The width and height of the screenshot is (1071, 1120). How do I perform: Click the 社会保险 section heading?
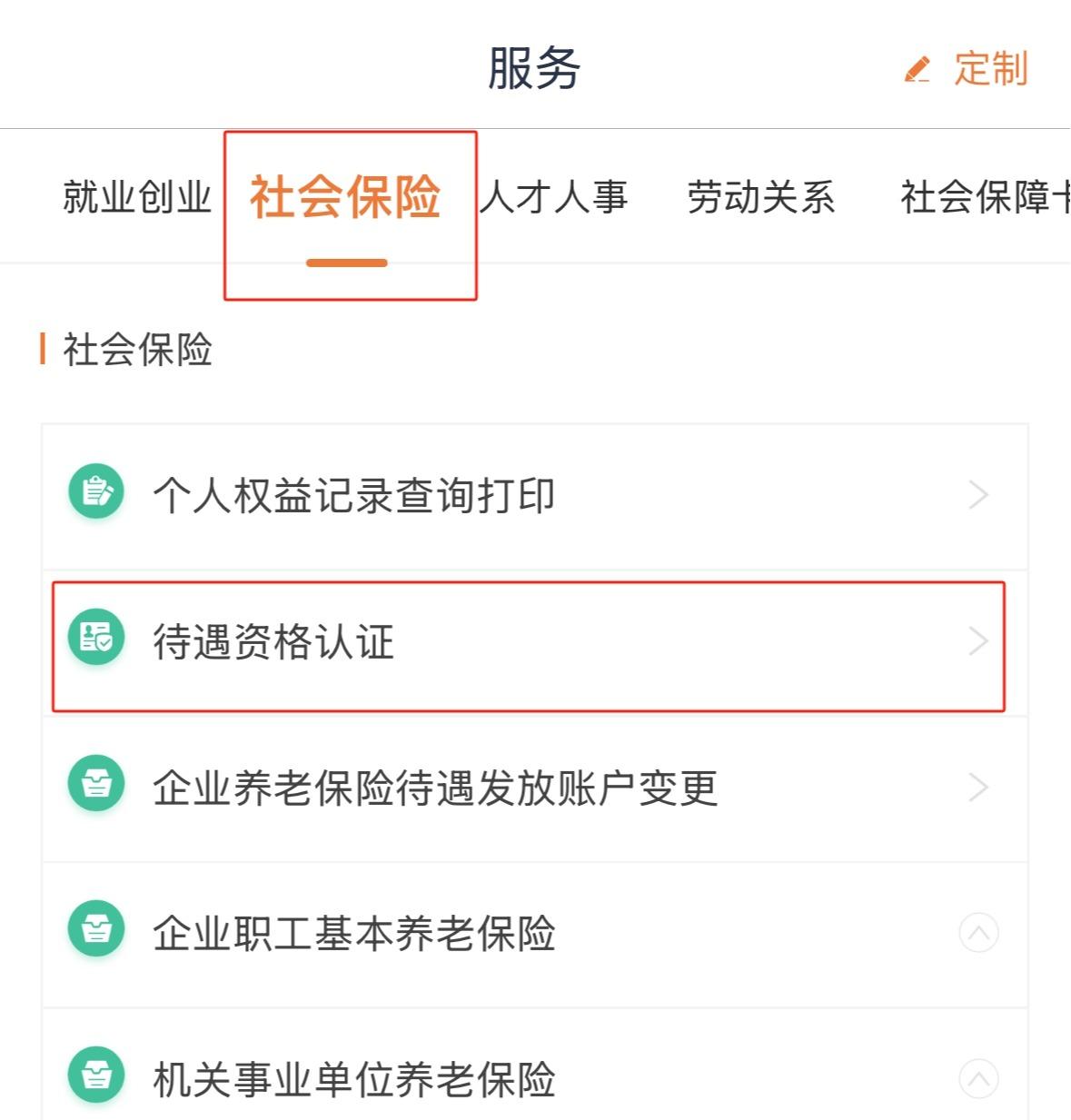(137, 350)
